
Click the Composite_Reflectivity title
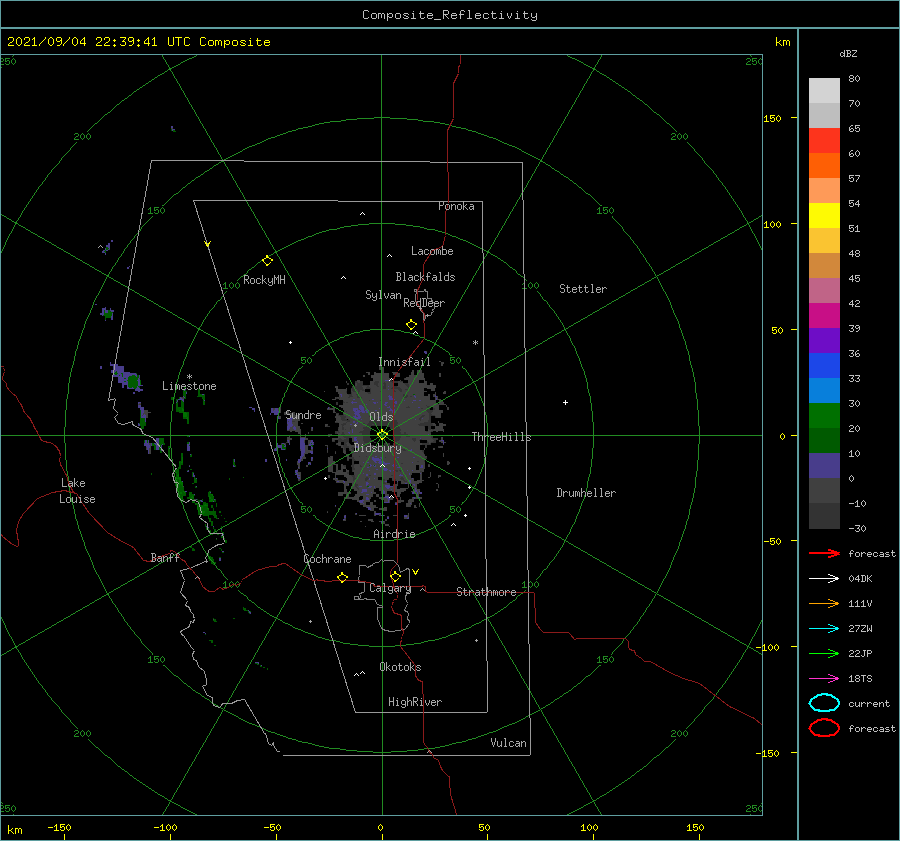(x=450, y=15)
